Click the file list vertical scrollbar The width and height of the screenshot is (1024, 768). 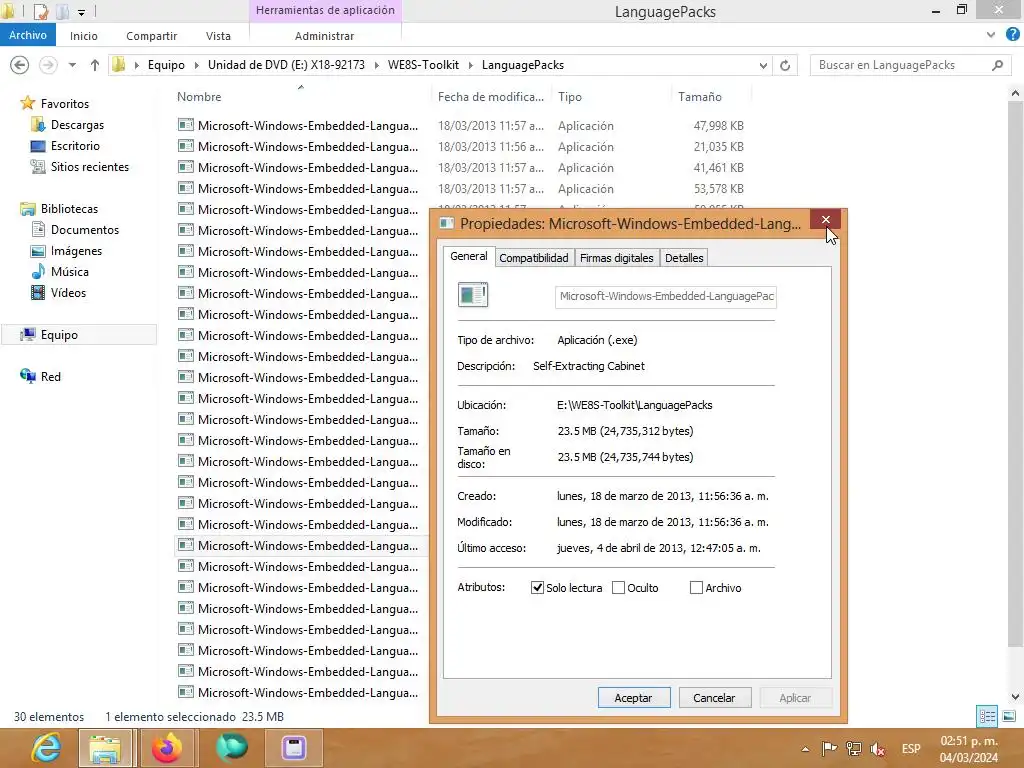(1015, 372)
